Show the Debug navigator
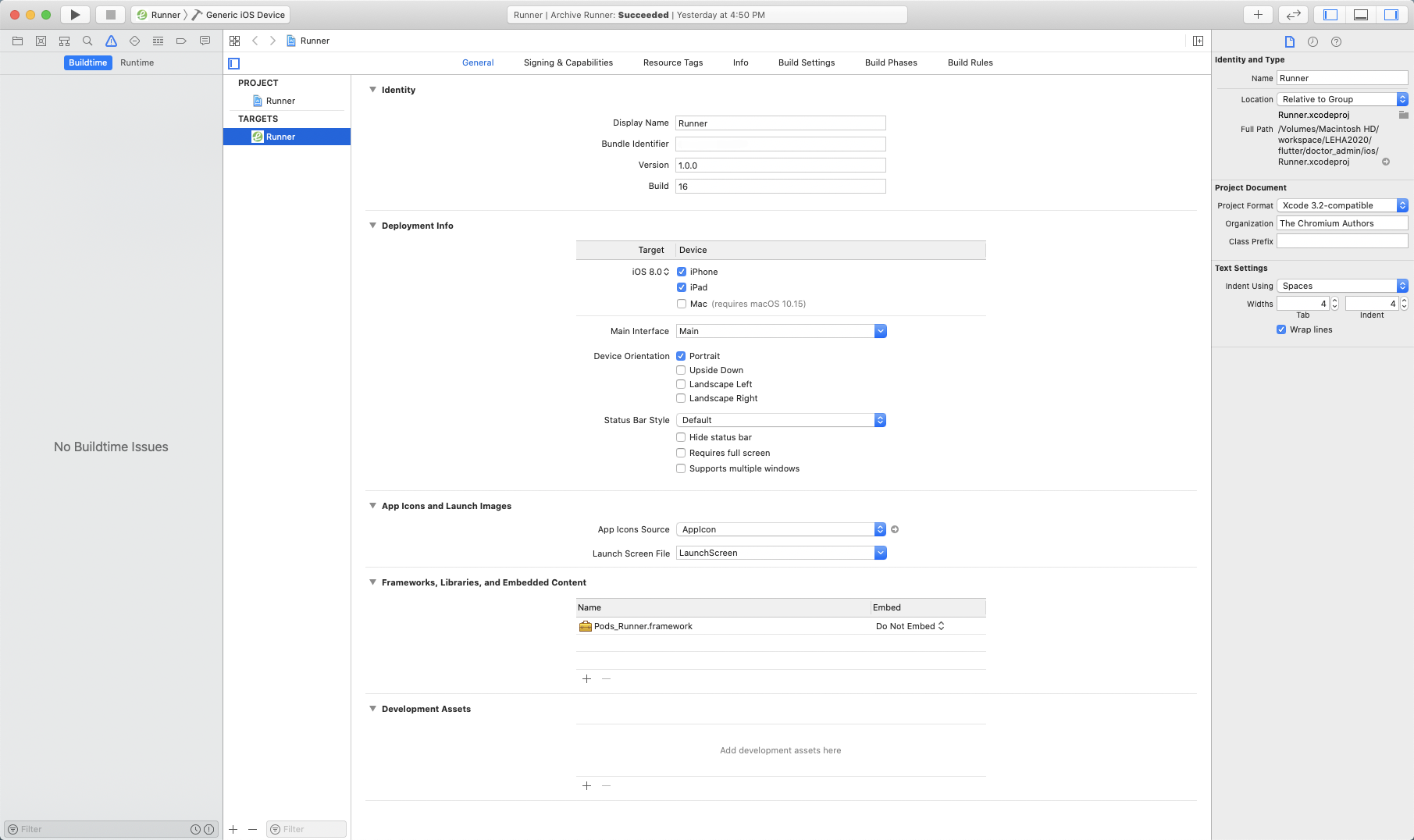The height and width of the screenshot is (840, 1414). [x=158, y=41]
